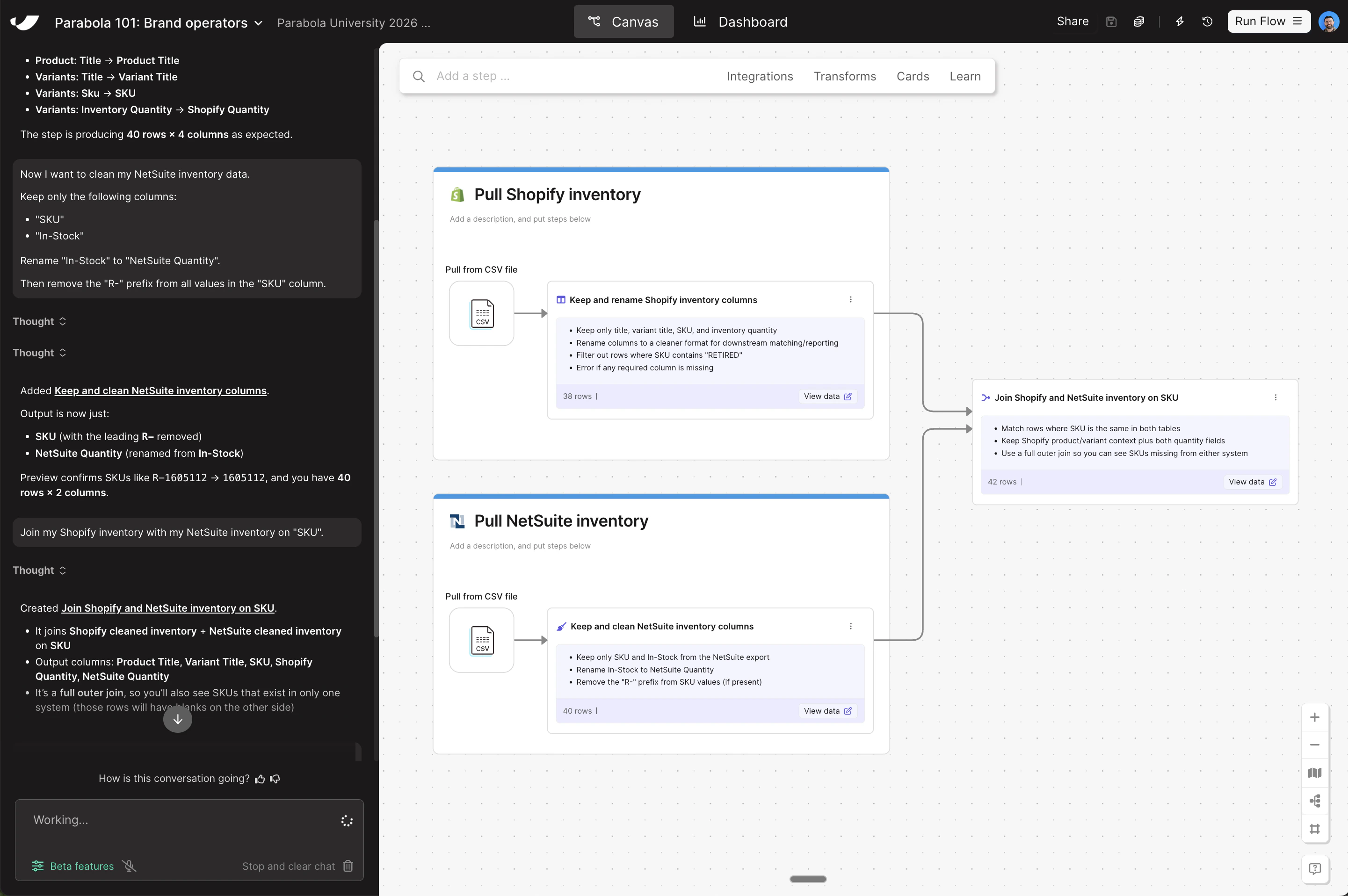Open the user profile avatar
1348x896 pixels.
[1328, 22]
